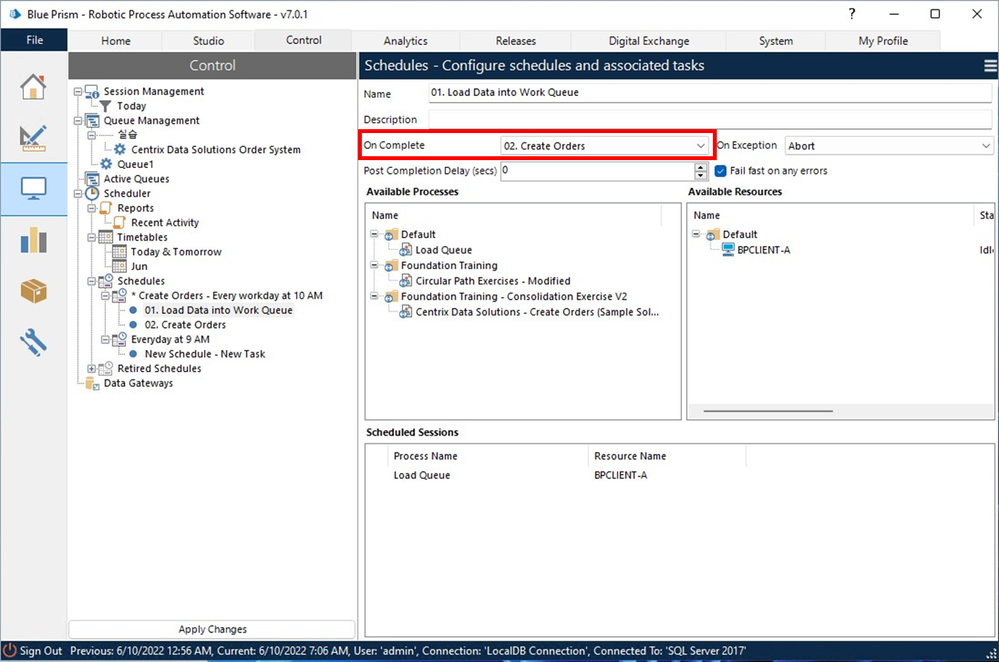Select Everyday at 9 AM schedule

coord(170,339)
